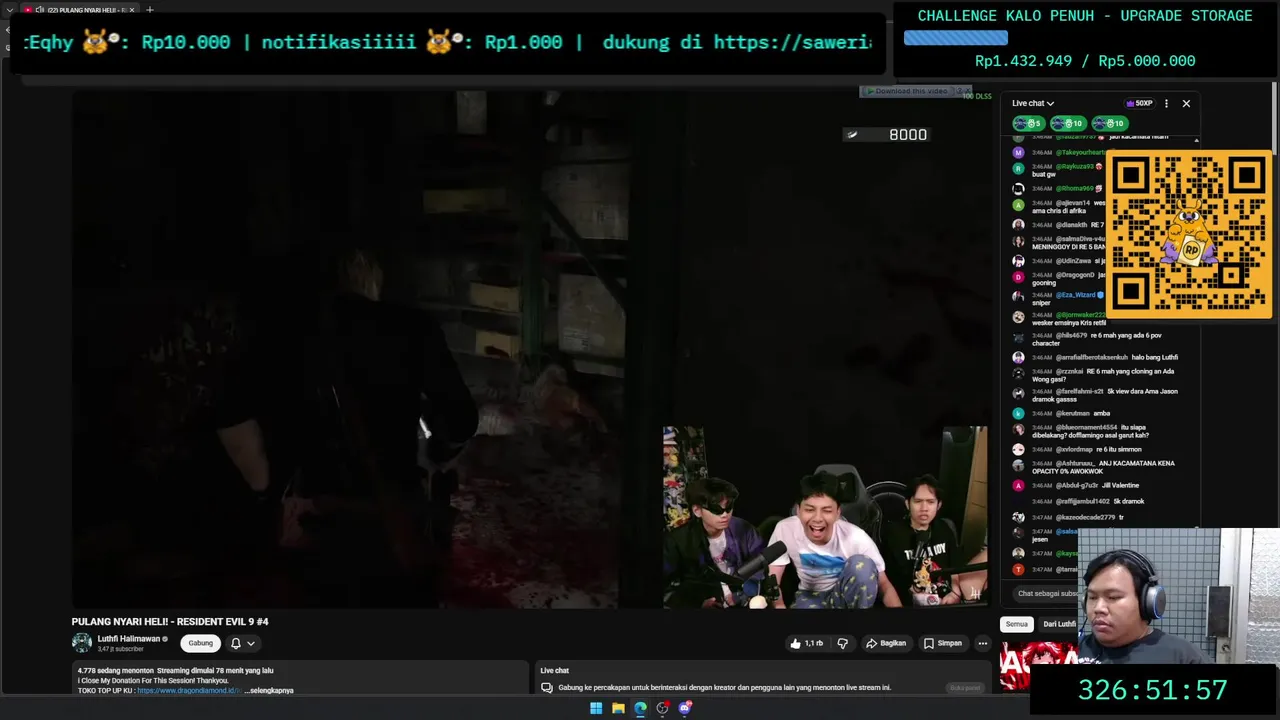The image size is (1280, 720).
Task: Click the @UdinZawa username in chat
Action: click(1073, 261)
